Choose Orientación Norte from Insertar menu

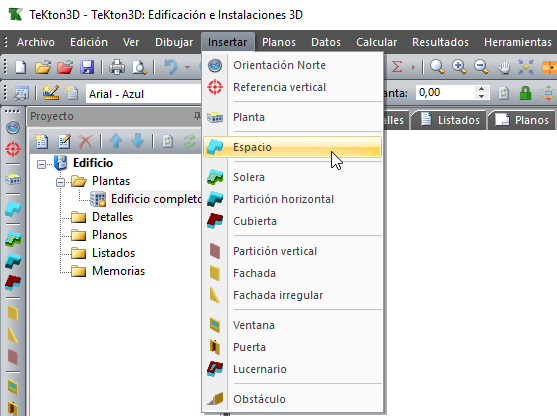293,65
